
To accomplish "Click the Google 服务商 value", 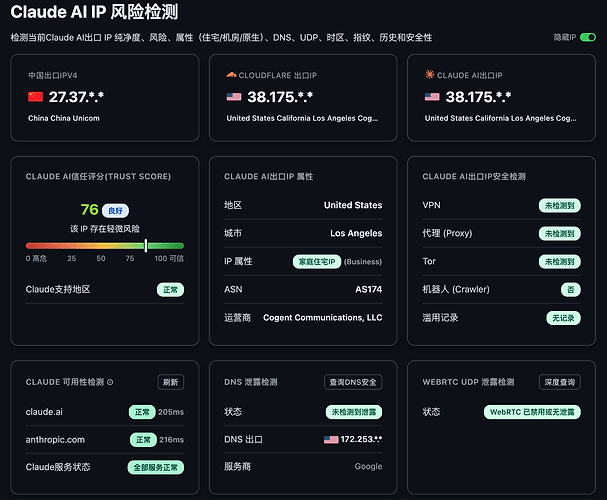I will click(x=368, y=467).
